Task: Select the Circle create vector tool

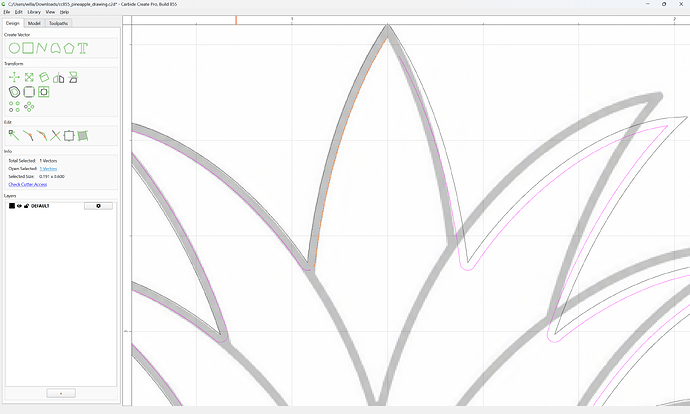Action: 15,48
